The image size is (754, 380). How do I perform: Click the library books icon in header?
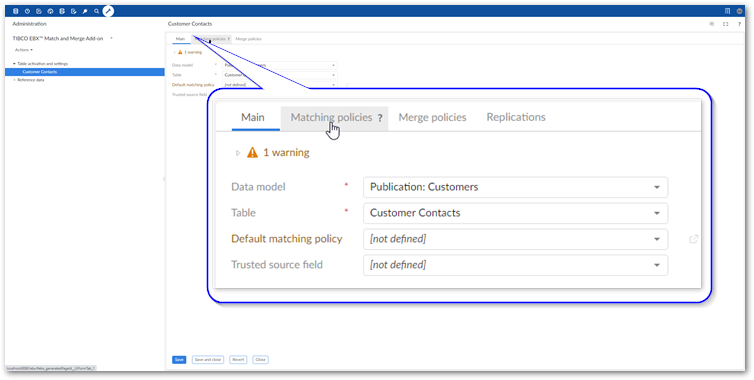coord(727,11)
